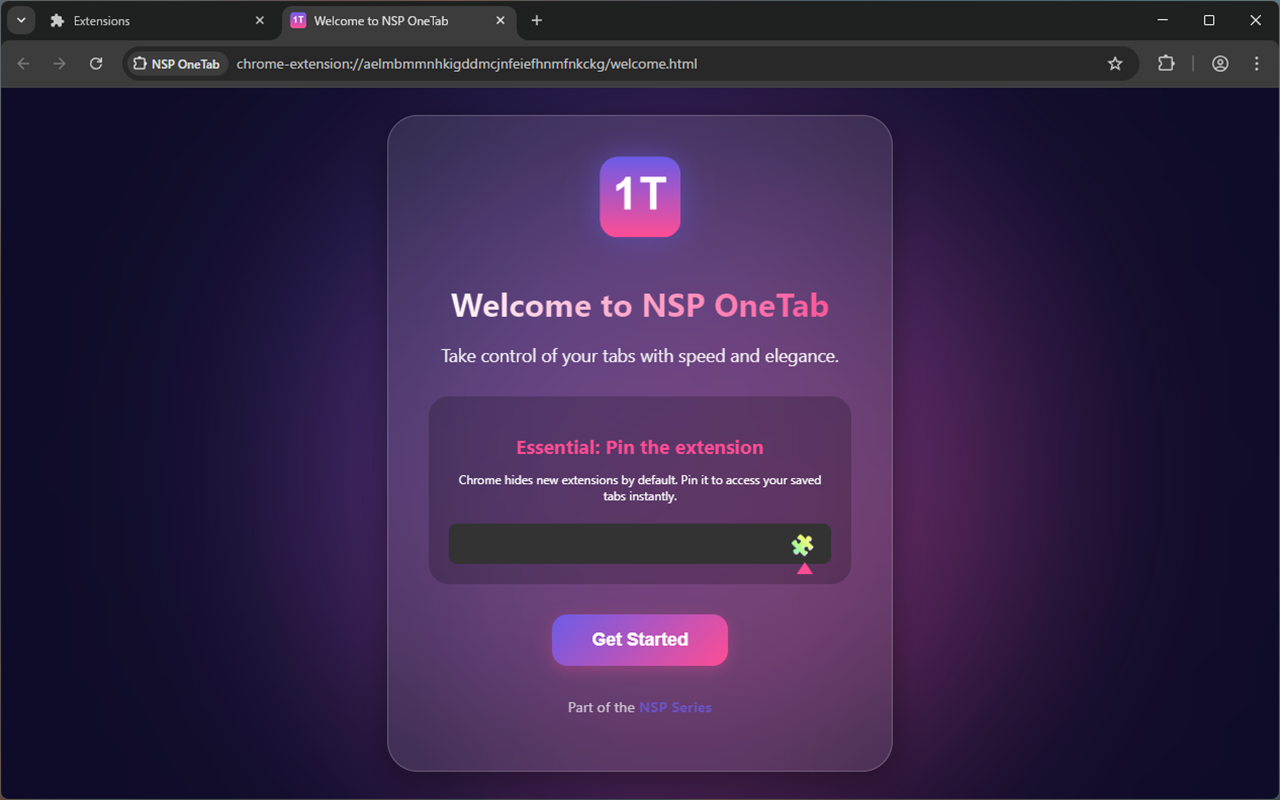Reload the current page
Screen dimensions: 1280x800
pos(96,63)
